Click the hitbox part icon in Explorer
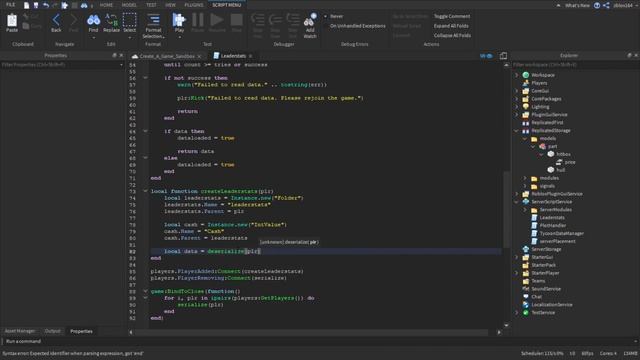 [551, 154]
